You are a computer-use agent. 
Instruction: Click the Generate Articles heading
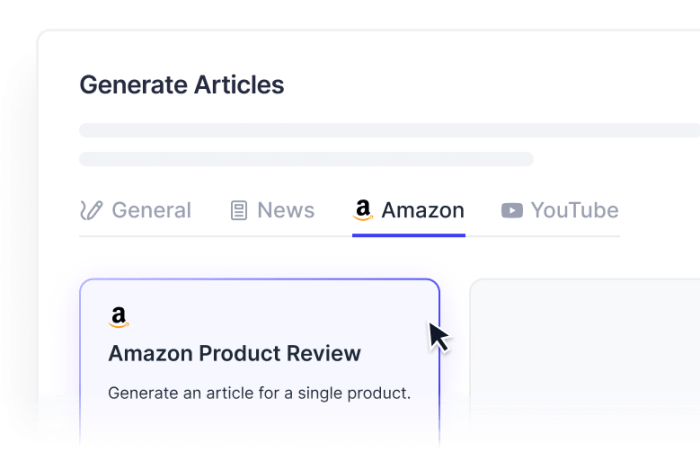click(181, 85)
